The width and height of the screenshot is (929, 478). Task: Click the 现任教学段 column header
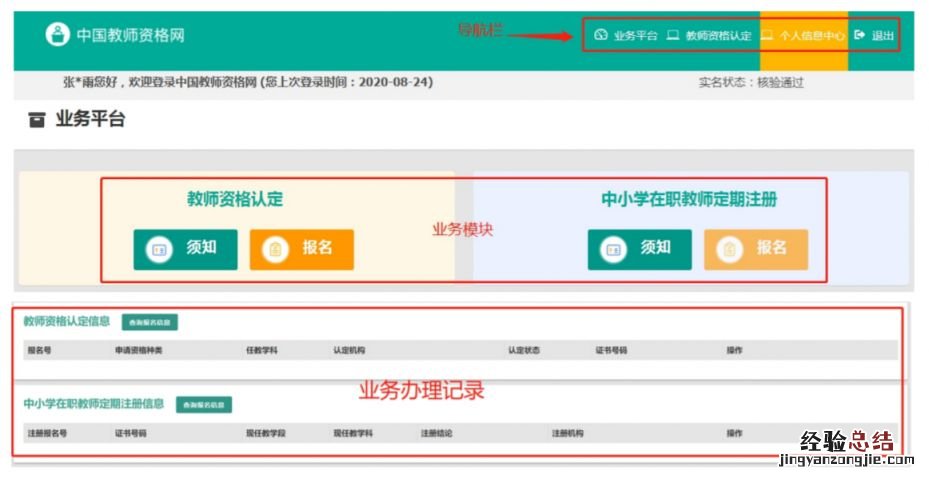pyautogui.click(x=266, y=433)
